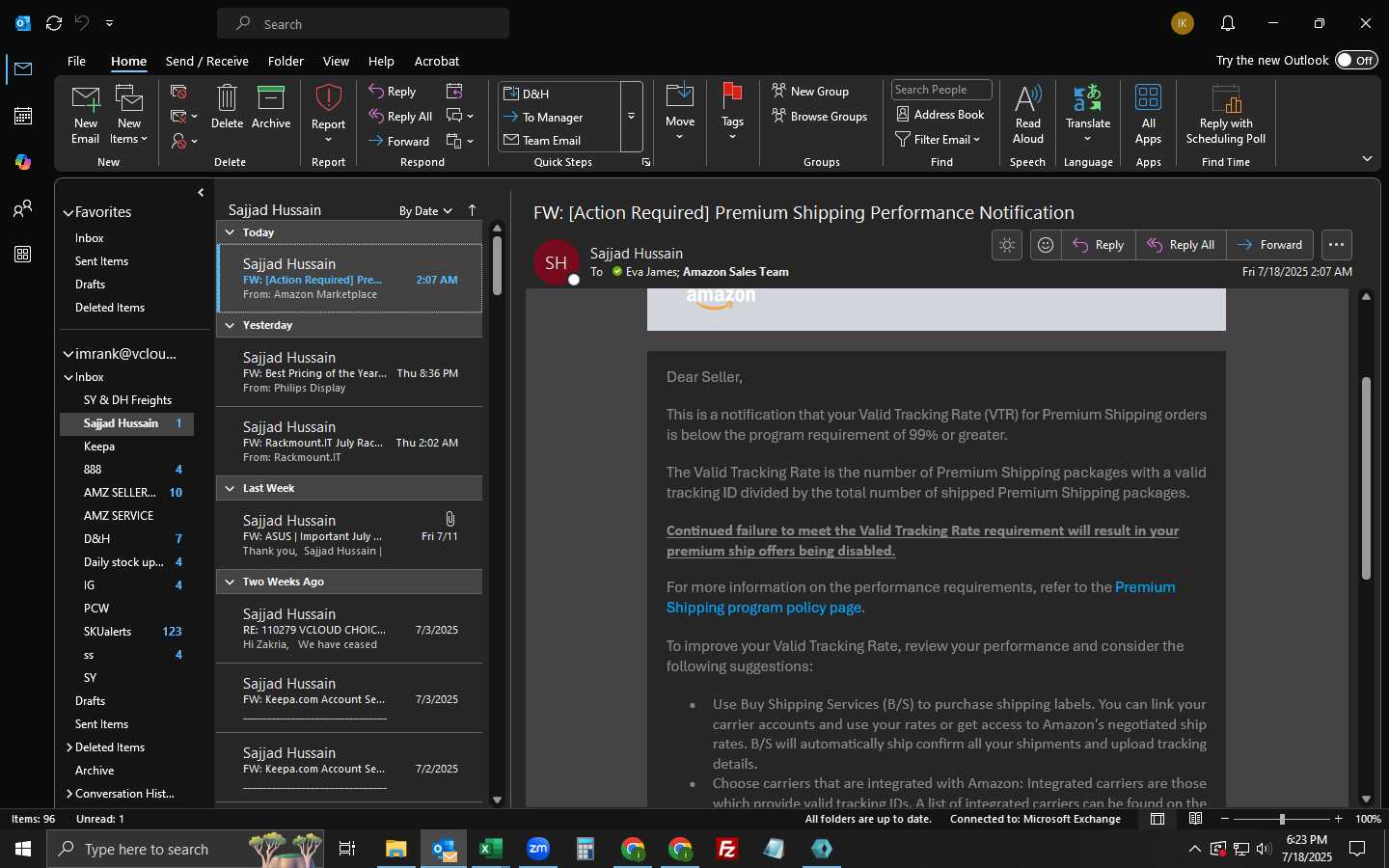Click Reply with Scheduling Poll
Image resolution: width=1389 pixels, height=868 pixels.
[x=1226, y=114]
